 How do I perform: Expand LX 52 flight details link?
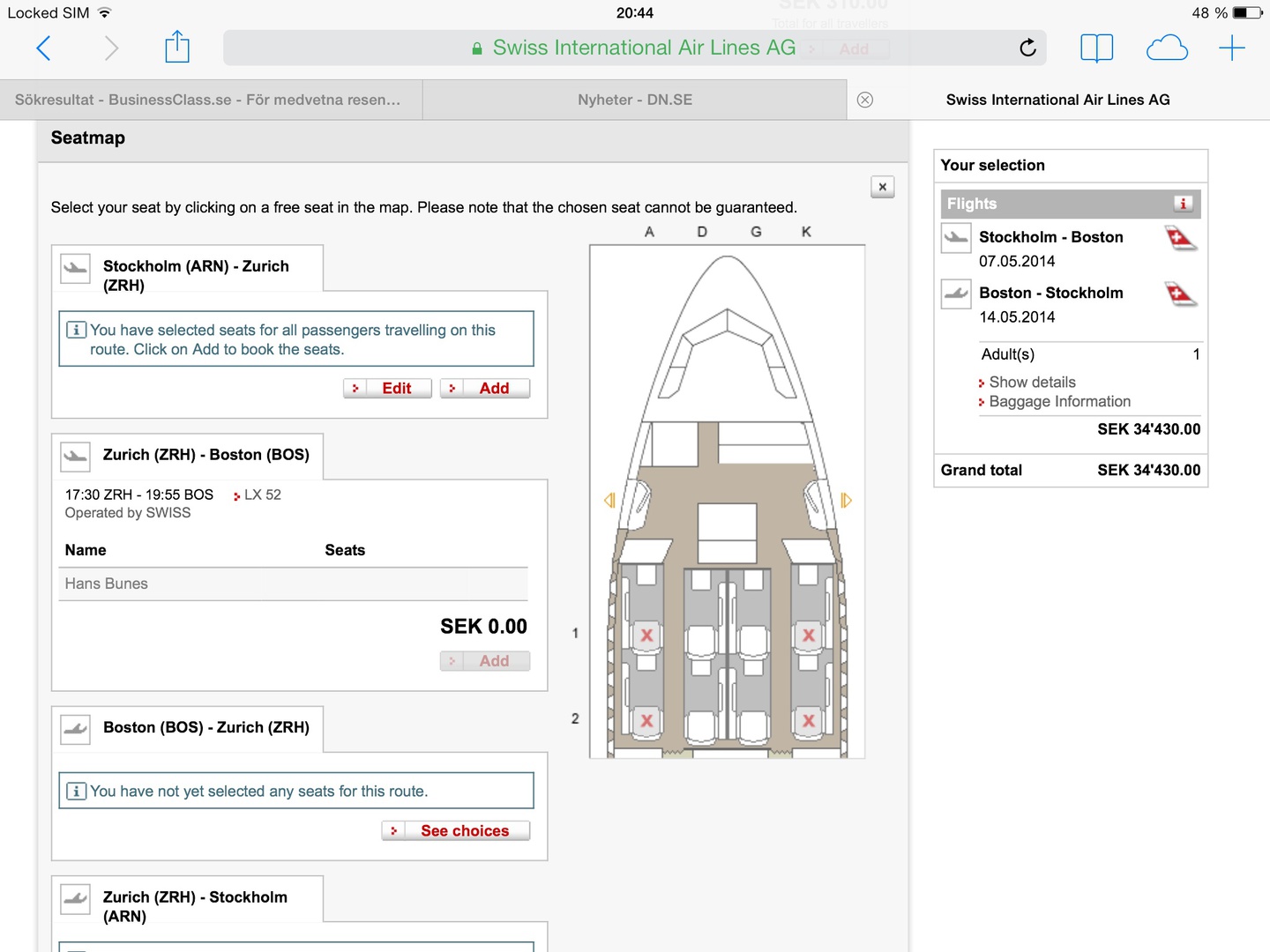262,495
